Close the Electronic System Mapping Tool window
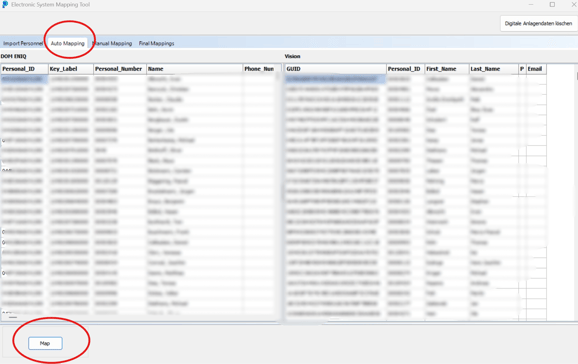The width and height of the screenshot is (578, 364). coord(573,4)
